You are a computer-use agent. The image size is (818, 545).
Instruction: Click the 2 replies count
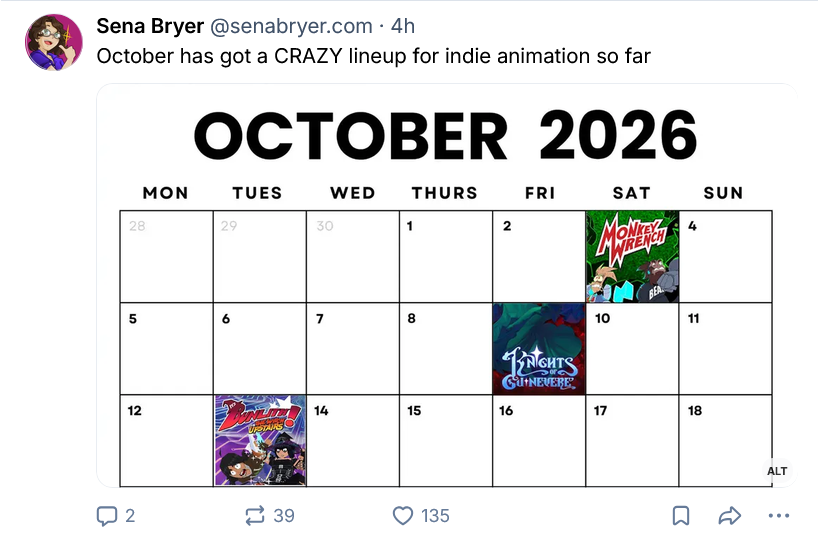click(x=130, y=516)
